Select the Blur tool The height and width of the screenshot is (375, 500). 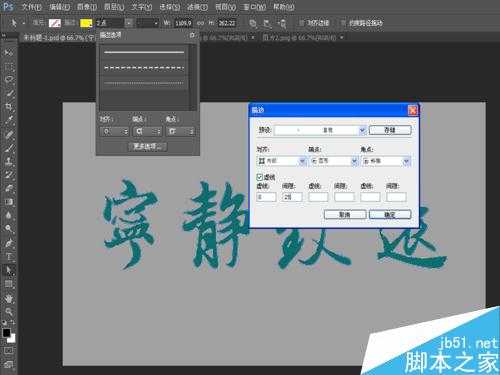pyautogui.click(x=9, y=215)
